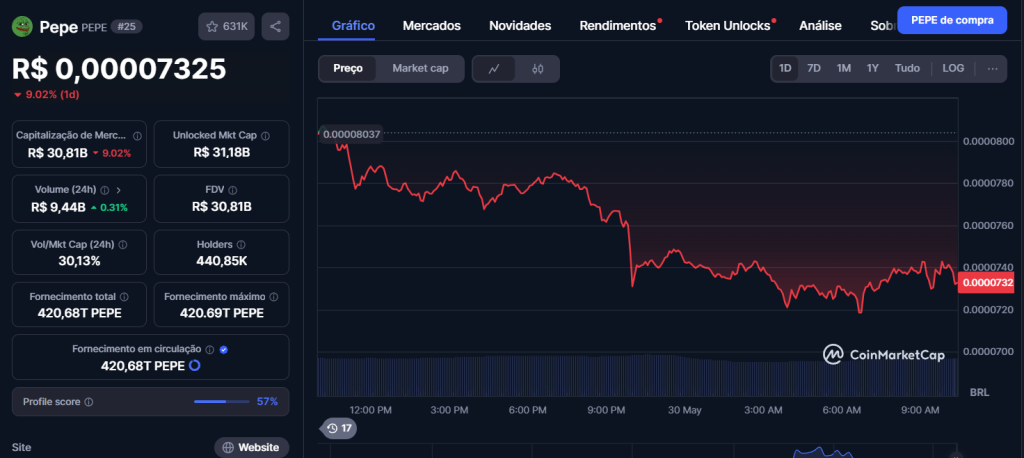Open the Mercados tab
Image resolution: width=1024 pixels, height=458 pixels.
pos(432,26)
